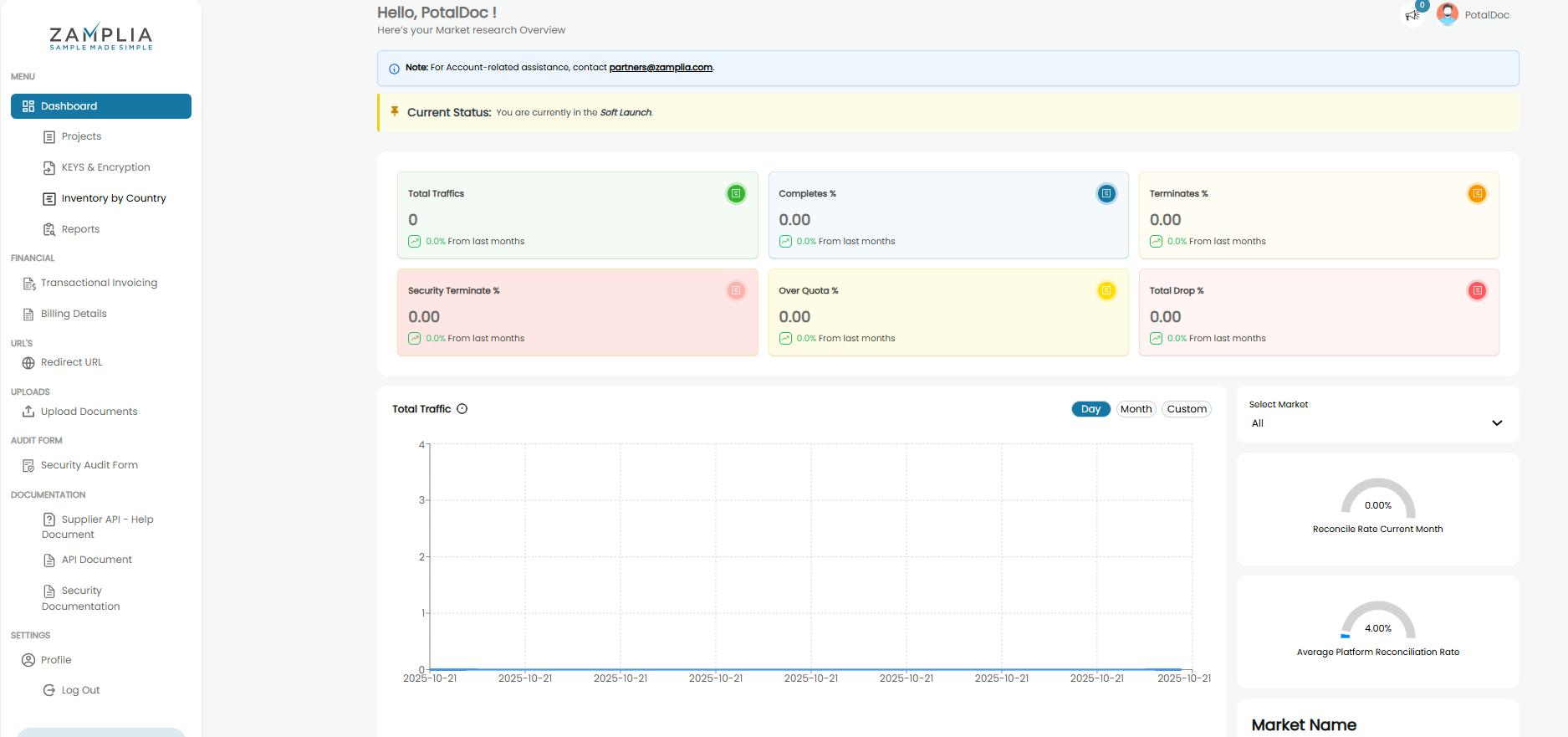
Task: Click the partners@zamplia.com email link
Action: (661, 68)
